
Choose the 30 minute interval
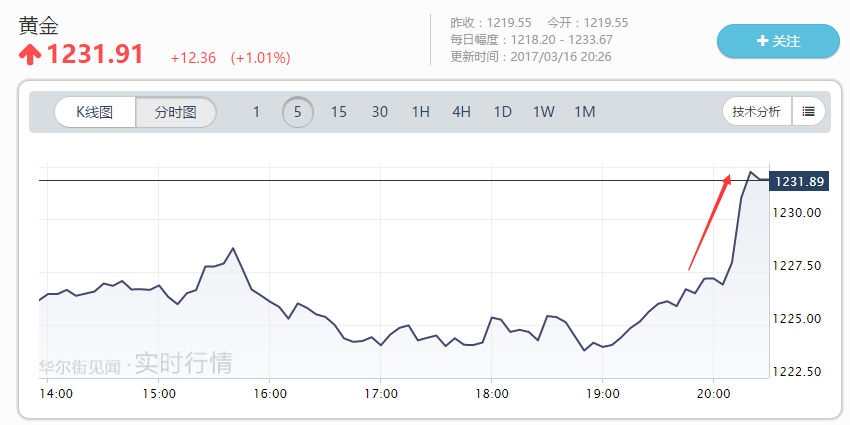(380, 112)
